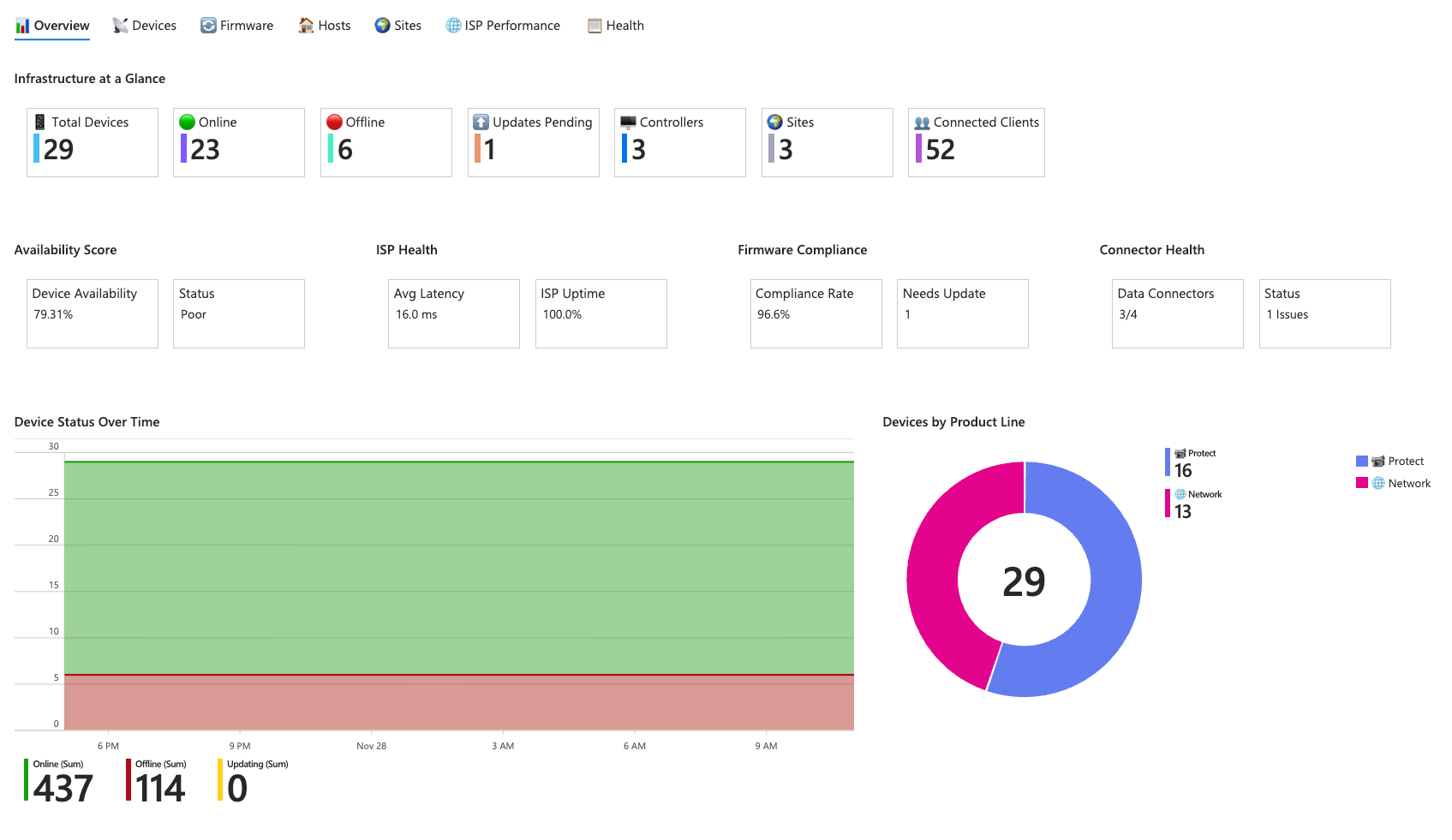Click the Updates Pending arrow icon
The height and width of the screenshot is (840, 1452).
pyautogui.click(x=481, y=122)
